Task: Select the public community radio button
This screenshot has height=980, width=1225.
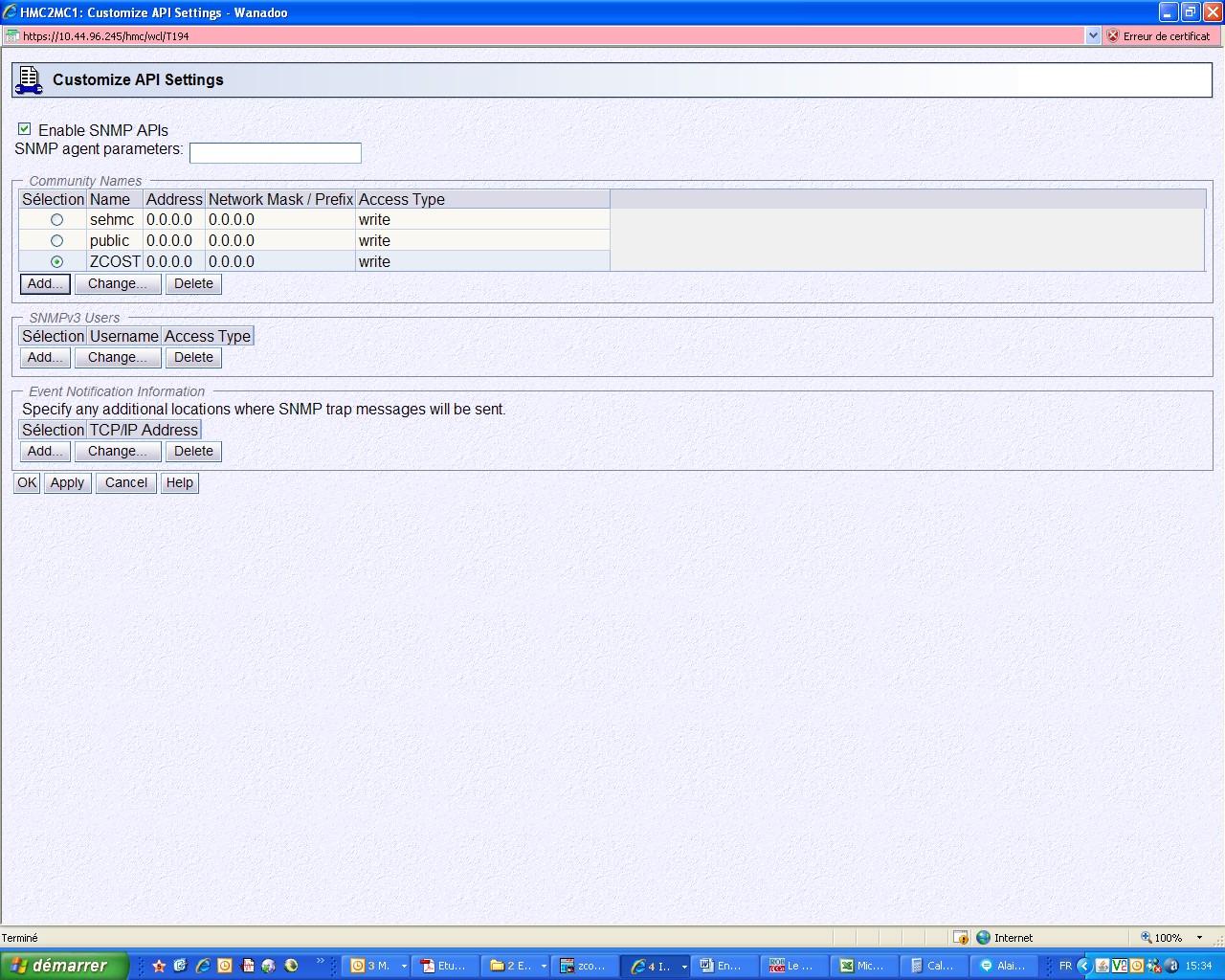Action: tap(56, 241)
